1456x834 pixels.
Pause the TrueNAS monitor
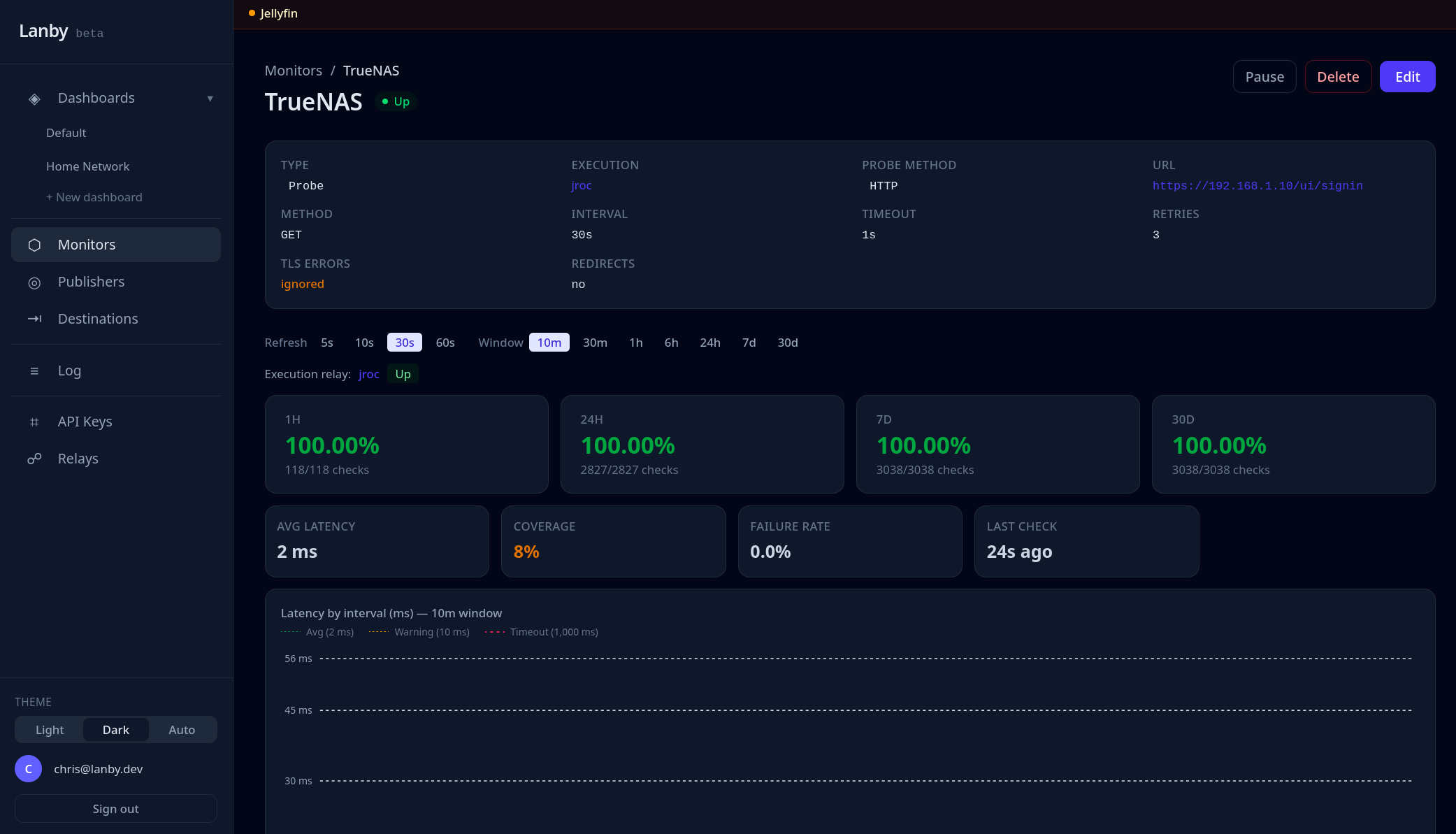point(1264,77)
